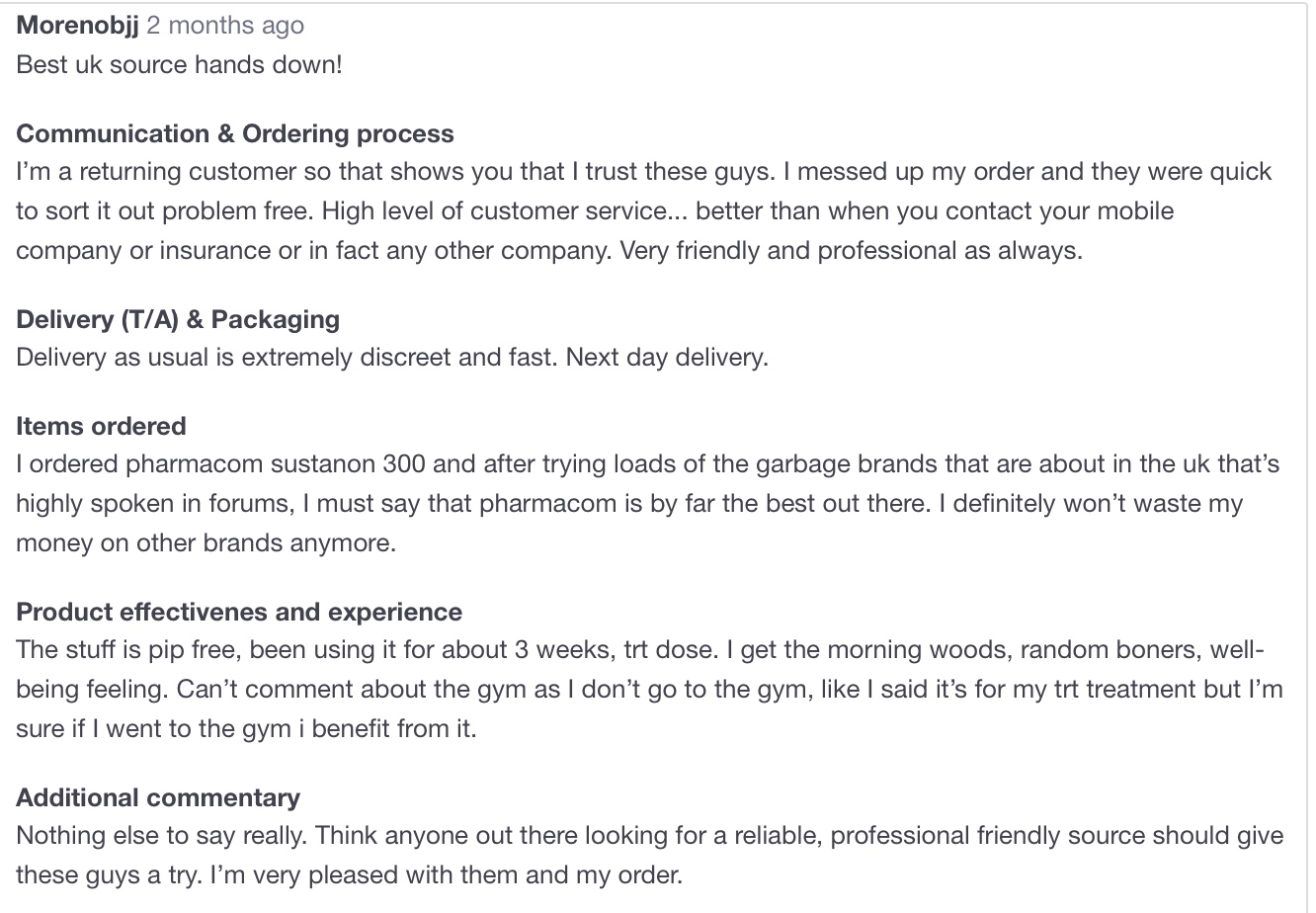Viewport: 1316px width, 913px height.
Task: Click the "Delivery as usual is extremely discreet" sentence
Action: point(287,357)
